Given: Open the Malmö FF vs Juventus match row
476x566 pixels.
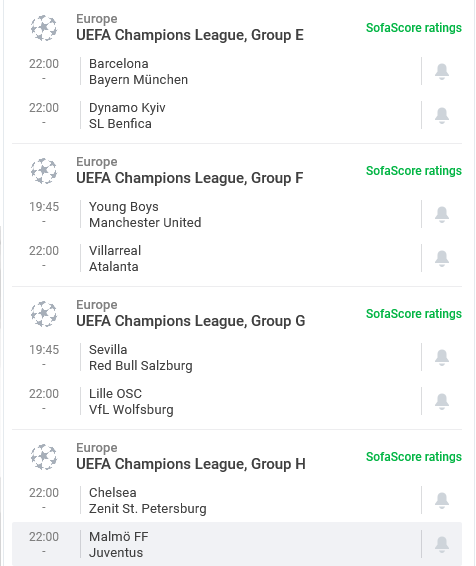Looking at the screenshot, I should [237, 544].
